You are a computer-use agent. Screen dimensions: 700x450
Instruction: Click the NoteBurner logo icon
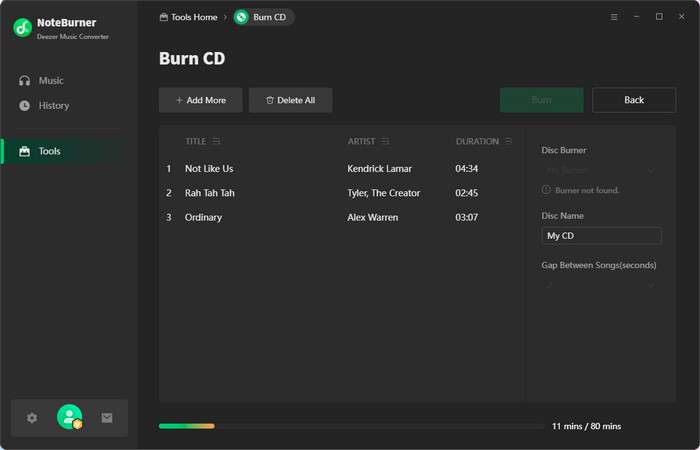click(x=22, y=28)
